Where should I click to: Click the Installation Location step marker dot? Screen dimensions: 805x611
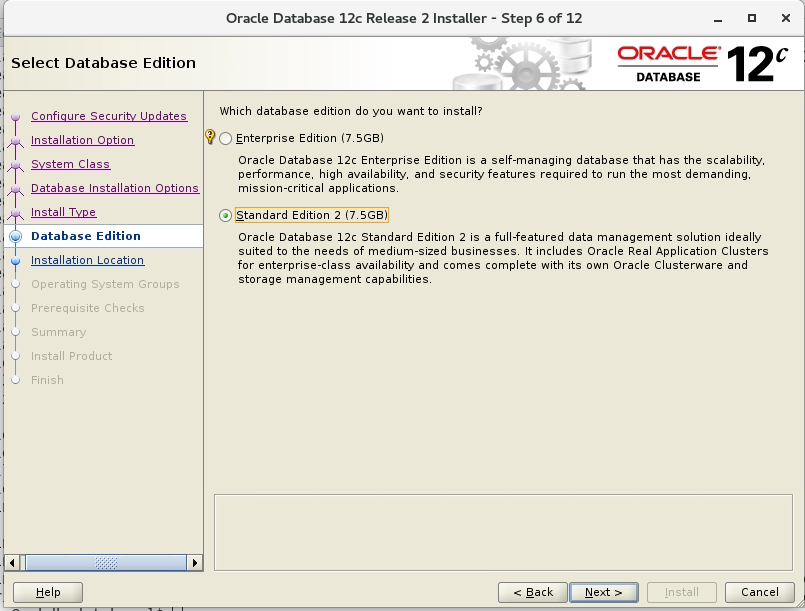(x=16, y=260)
